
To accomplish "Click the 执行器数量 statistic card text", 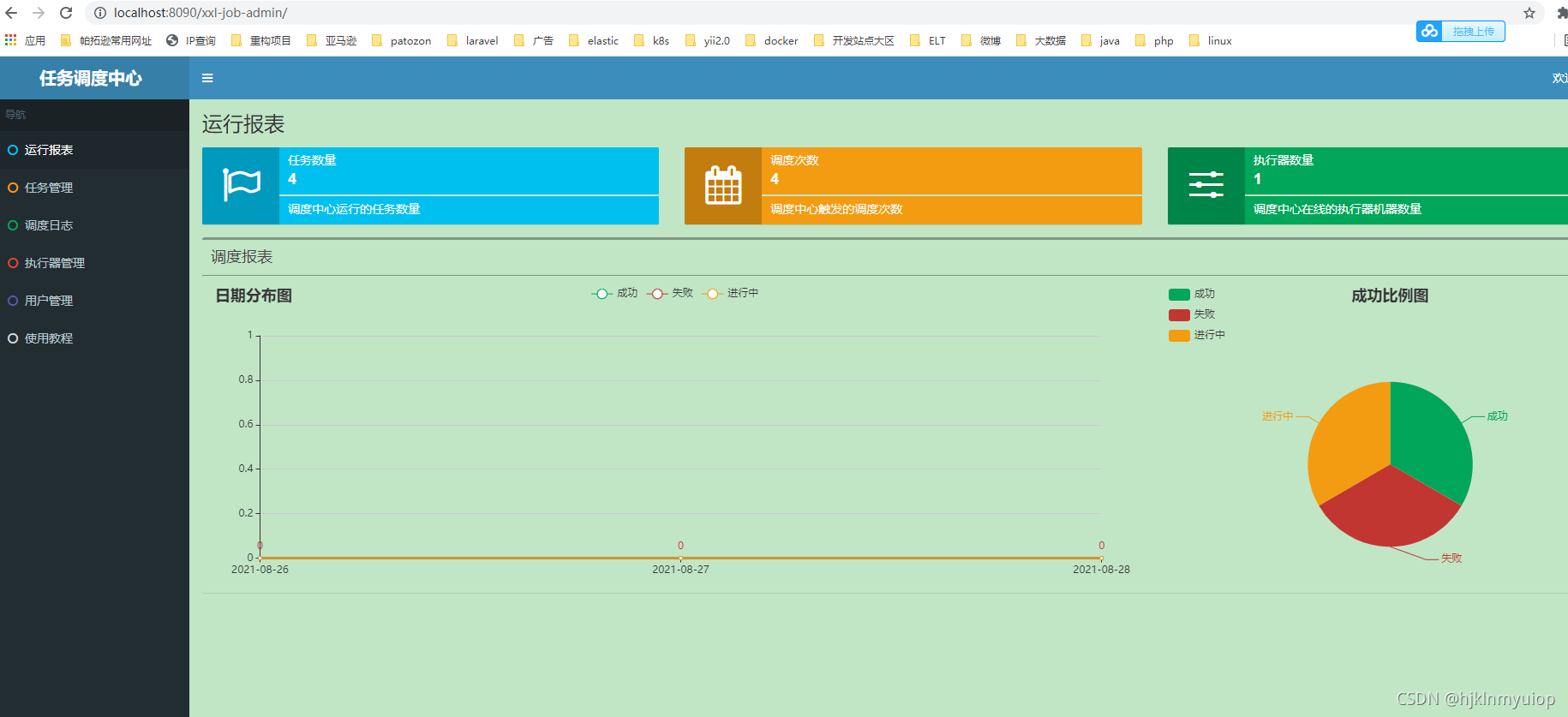I will [x=1284, y=160].
